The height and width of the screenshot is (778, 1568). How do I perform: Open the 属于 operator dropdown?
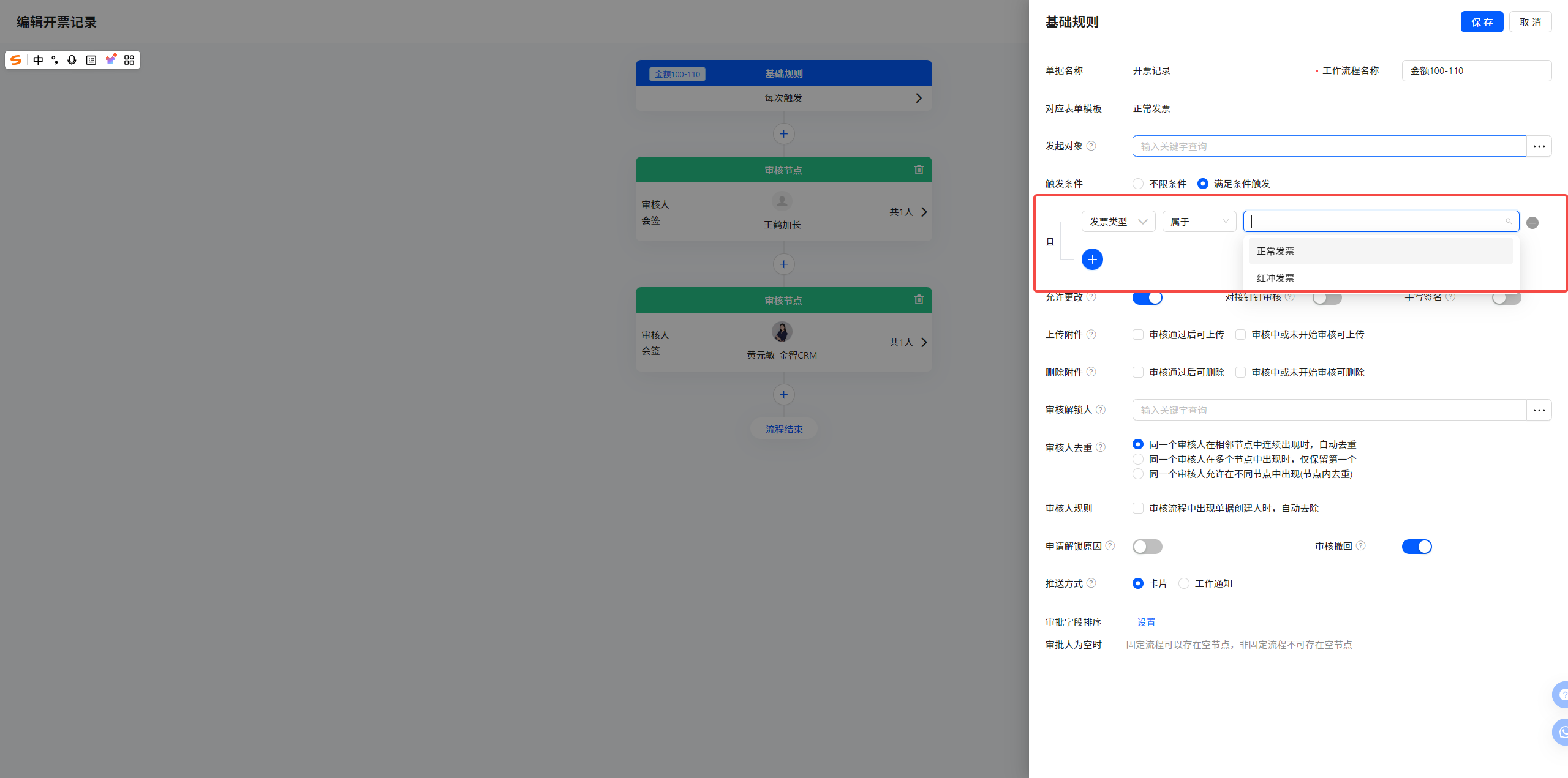1199,222
